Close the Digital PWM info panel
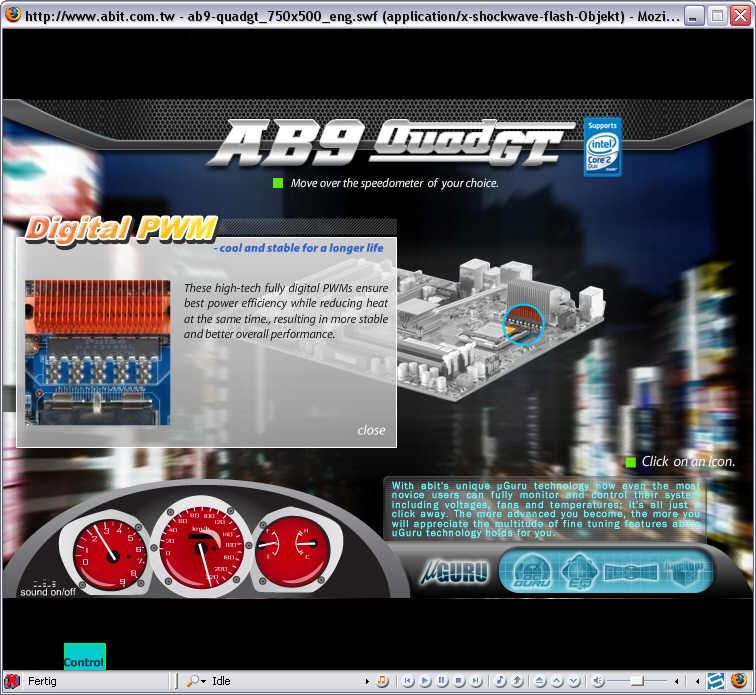The width and height of the screenshot is (756, 695). pos(371,430)
